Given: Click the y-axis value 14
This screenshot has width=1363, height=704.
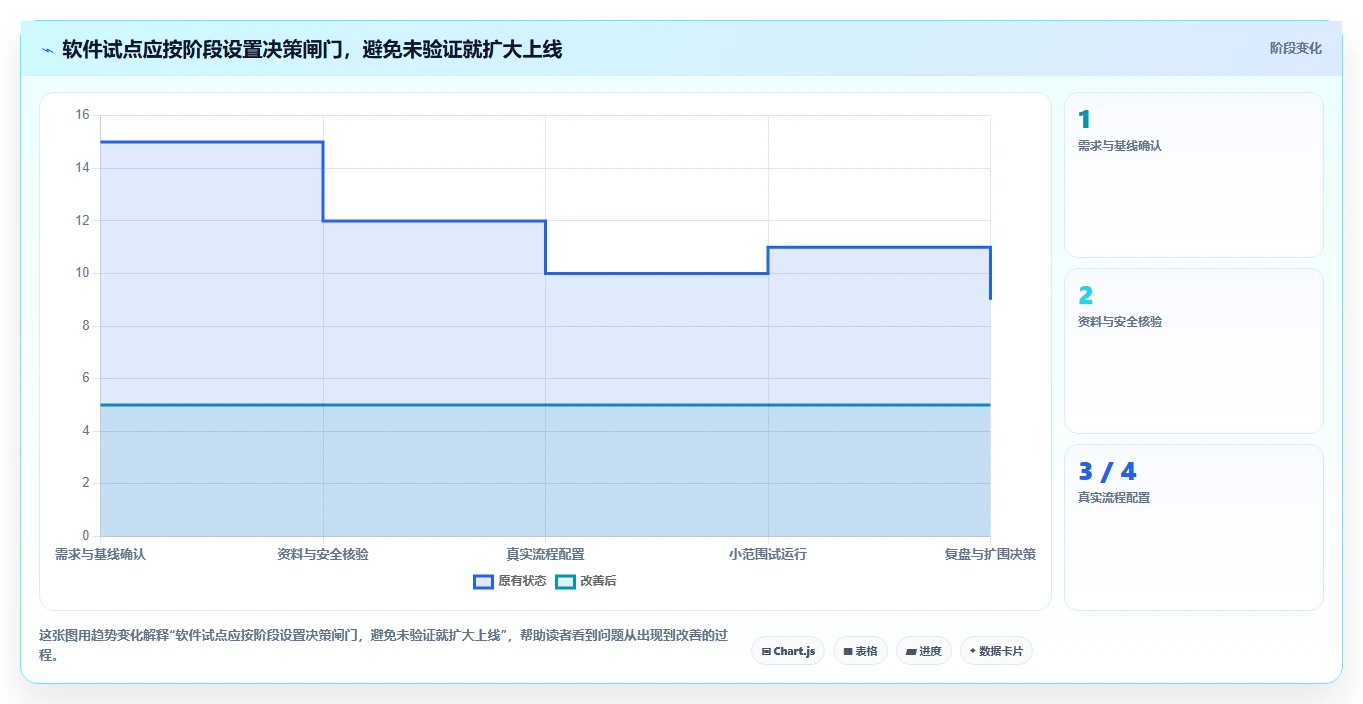Looking at the screenshot, I should (82, 168).
